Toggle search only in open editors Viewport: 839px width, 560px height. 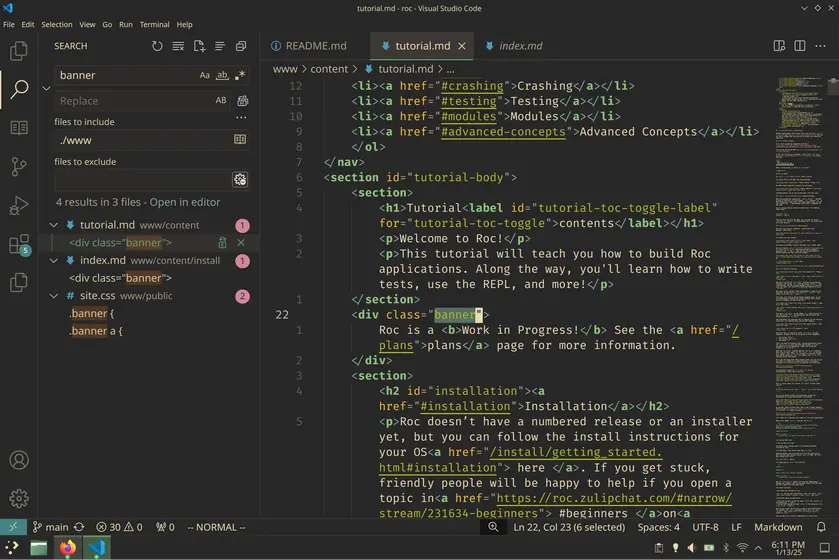(x=240, y=140)
